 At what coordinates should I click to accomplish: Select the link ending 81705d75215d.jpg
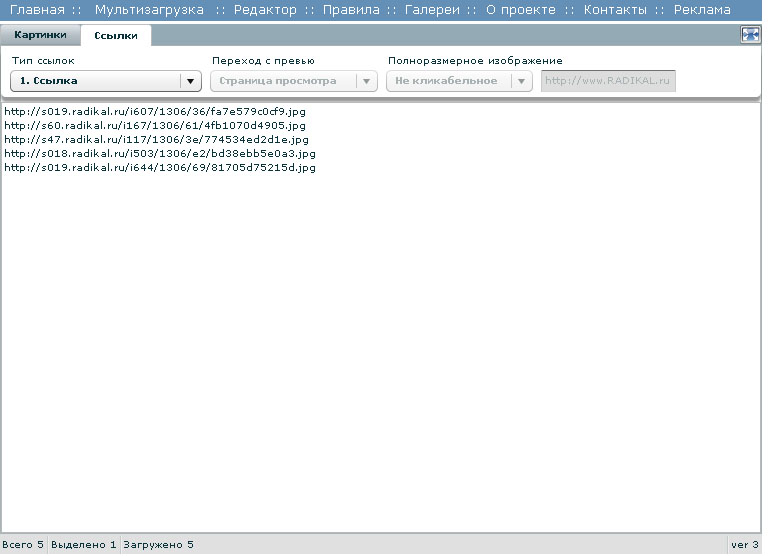(x=160, y=168)
